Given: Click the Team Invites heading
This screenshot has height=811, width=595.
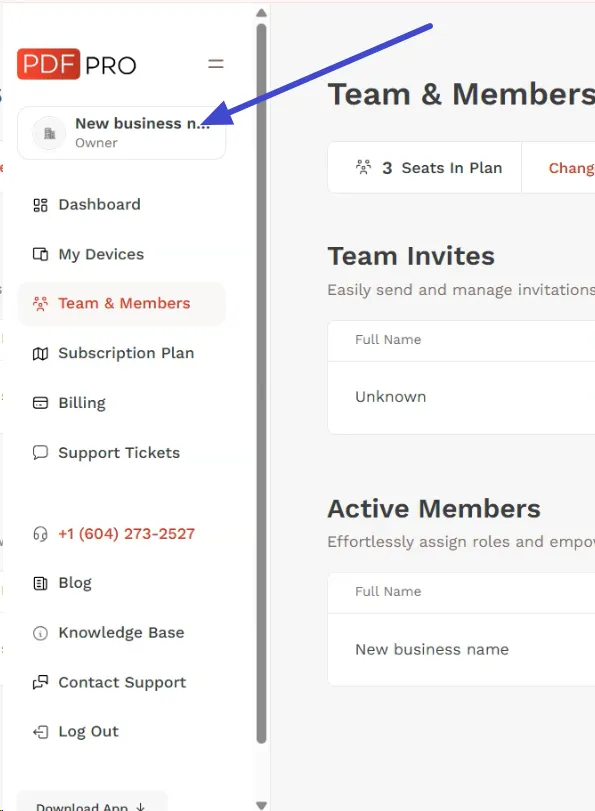Looking at the screenshot, I should [x=411, y=256].
